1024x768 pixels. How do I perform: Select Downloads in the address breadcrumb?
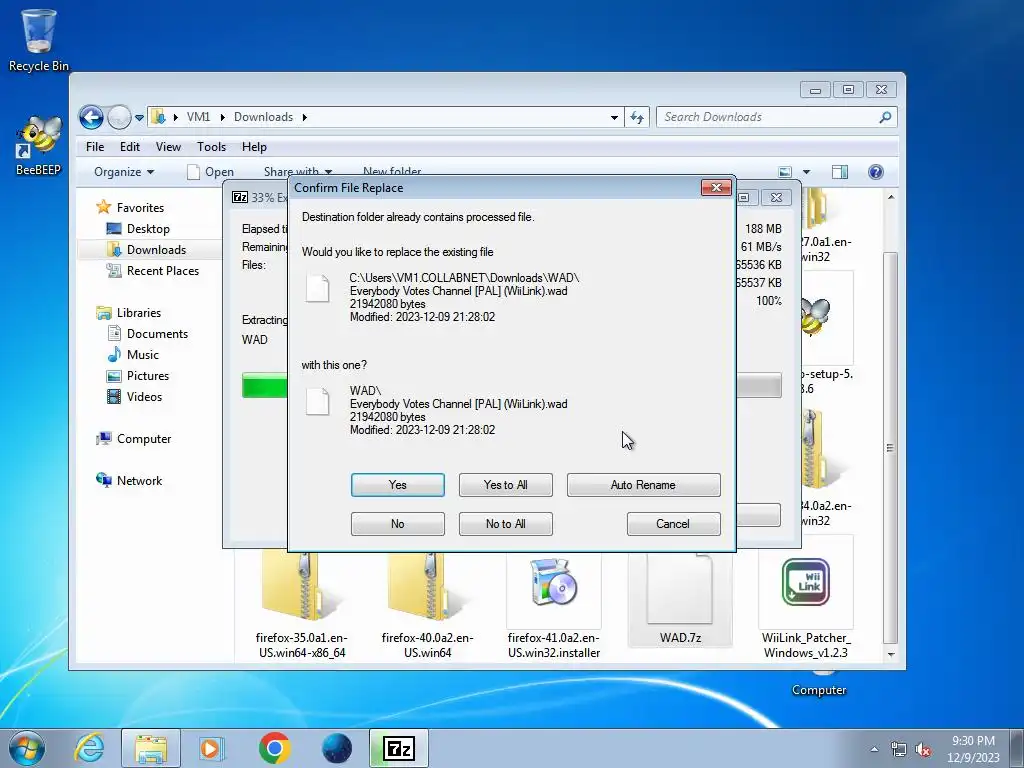pos(263,117)
